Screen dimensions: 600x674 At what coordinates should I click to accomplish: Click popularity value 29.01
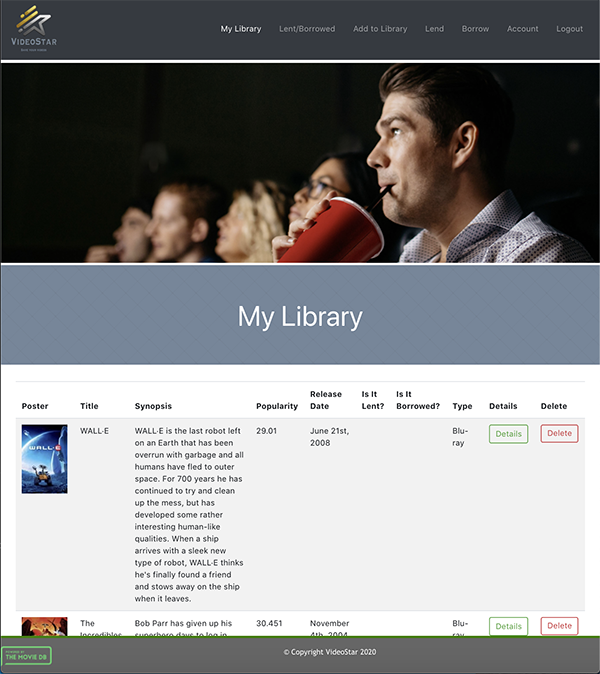coord(266,431)
